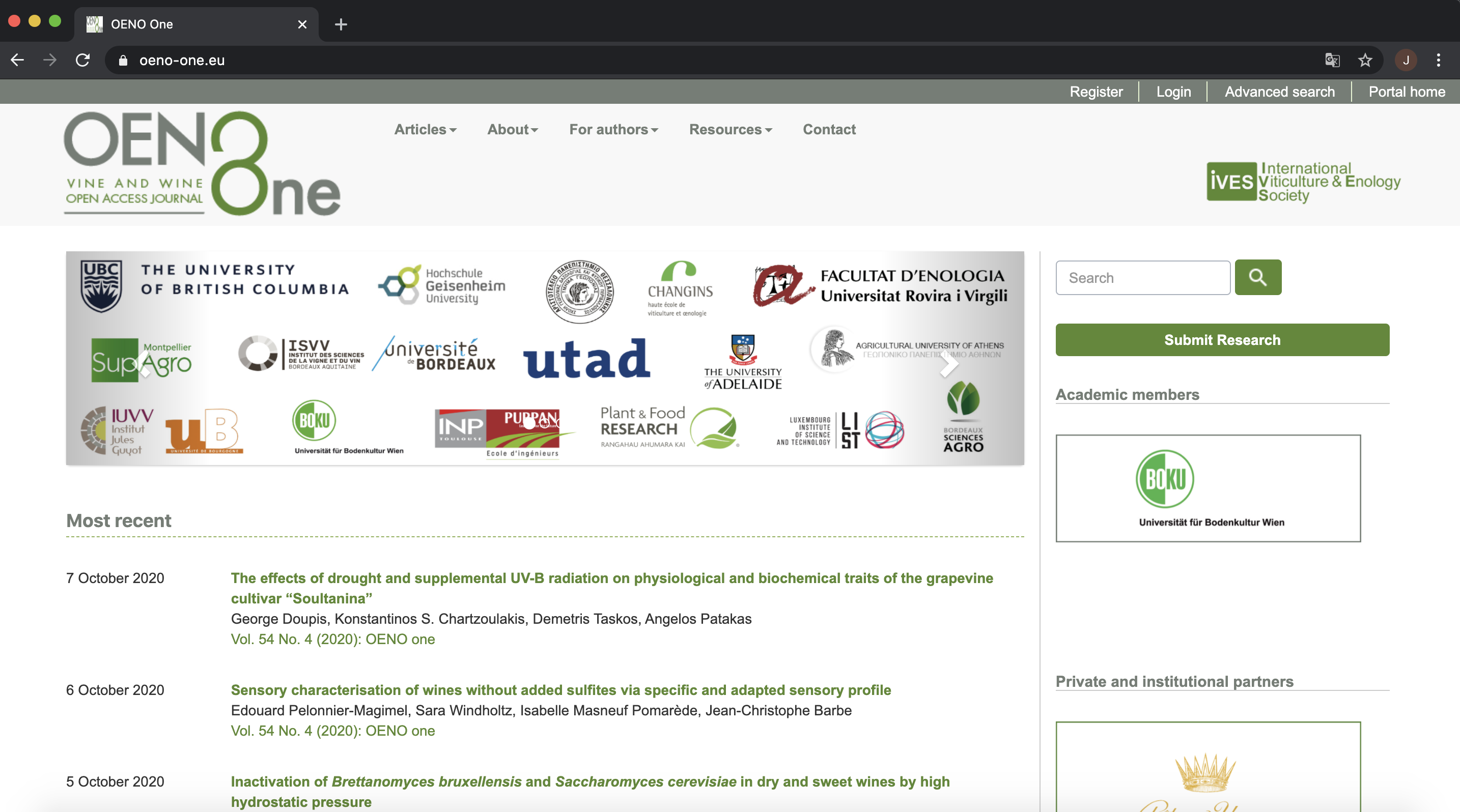Advance carousel with the right arrow
This screenshot has width=1460, height=812.
[x=949, y=365]
